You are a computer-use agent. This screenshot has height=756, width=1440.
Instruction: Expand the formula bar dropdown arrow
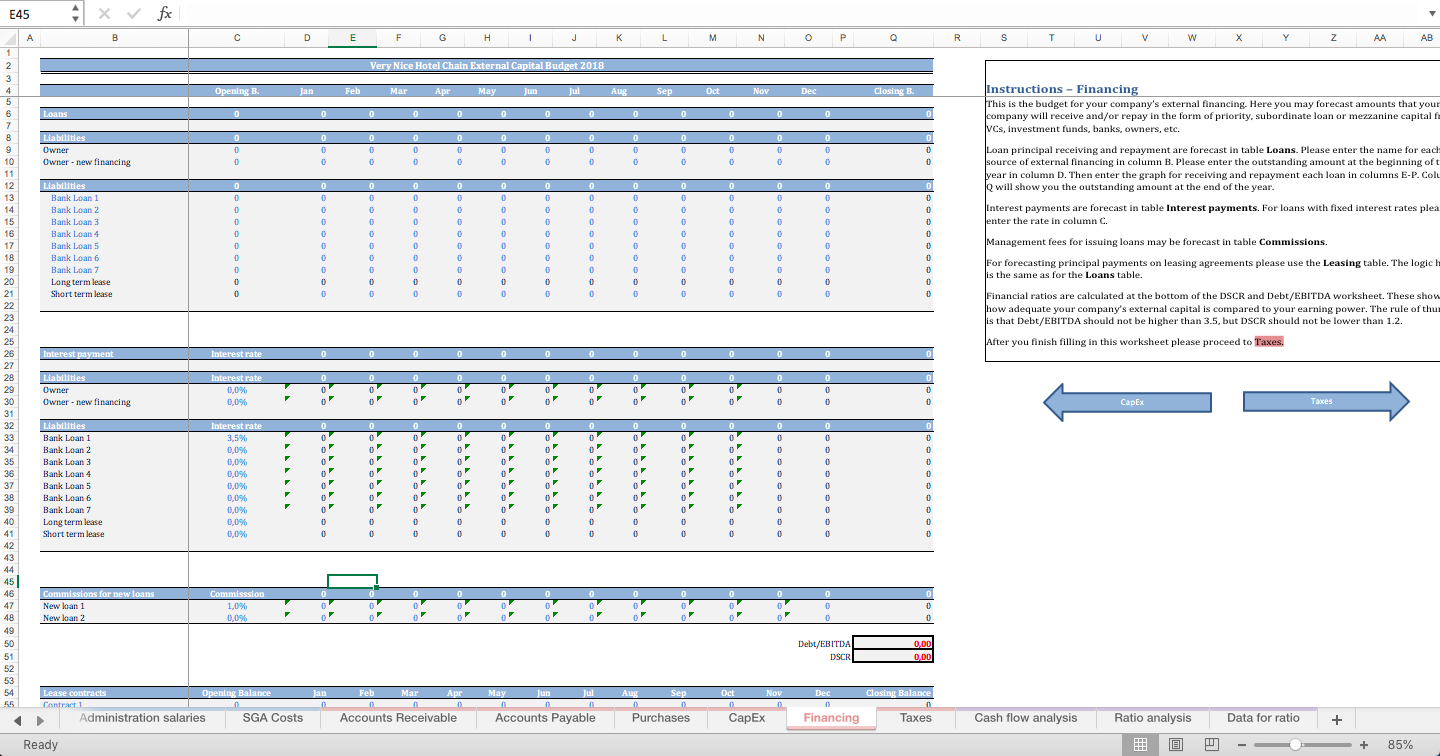click(1431, 13)
